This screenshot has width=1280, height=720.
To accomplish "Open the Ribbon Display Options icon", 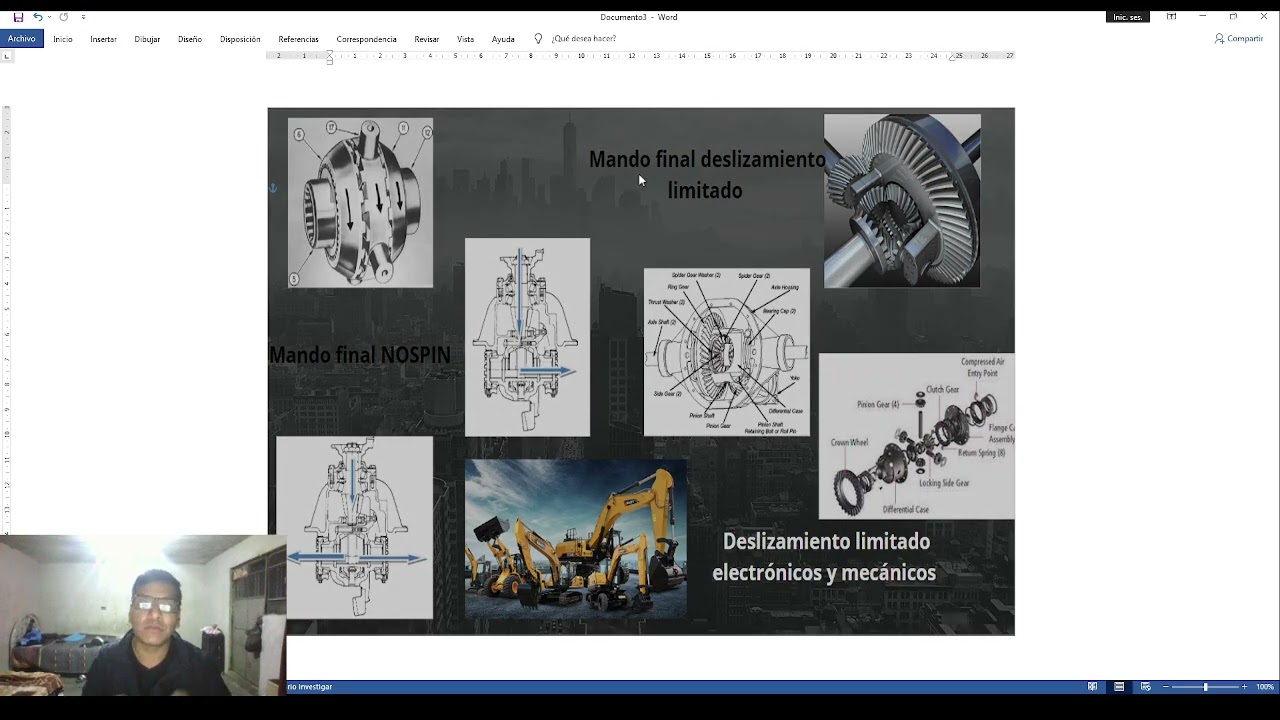I will point(1171,17).
